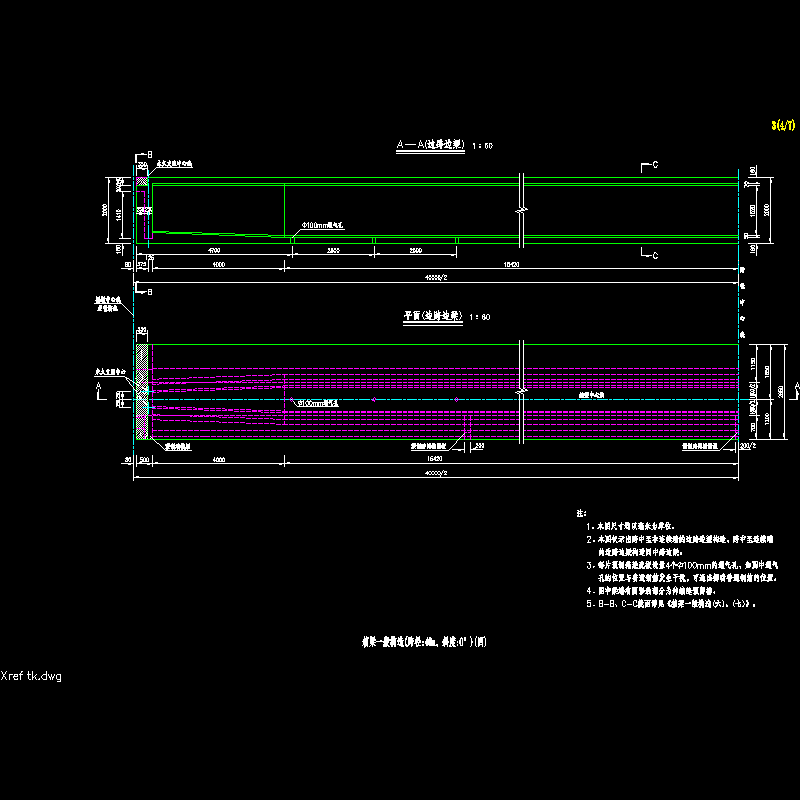Select the break-line symbol in plan view

(521, 392)
